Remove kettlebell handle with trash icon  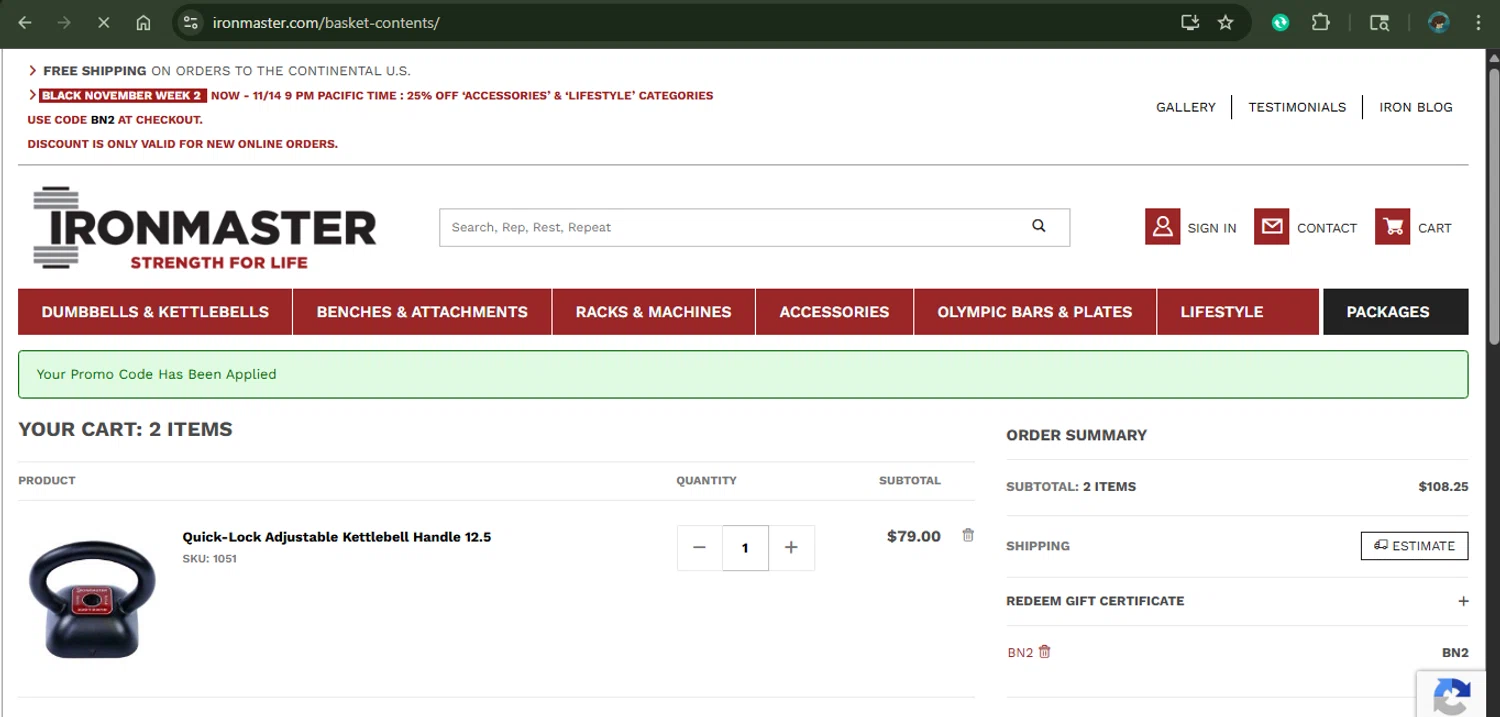(x=968, y=535)
